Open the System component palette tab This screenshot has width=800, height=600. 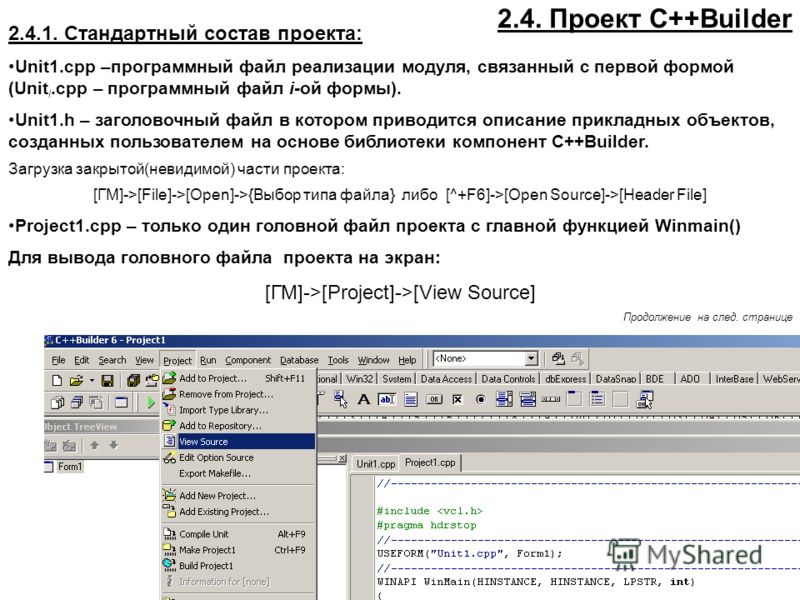pyautogui.click(x=397, y=379)
